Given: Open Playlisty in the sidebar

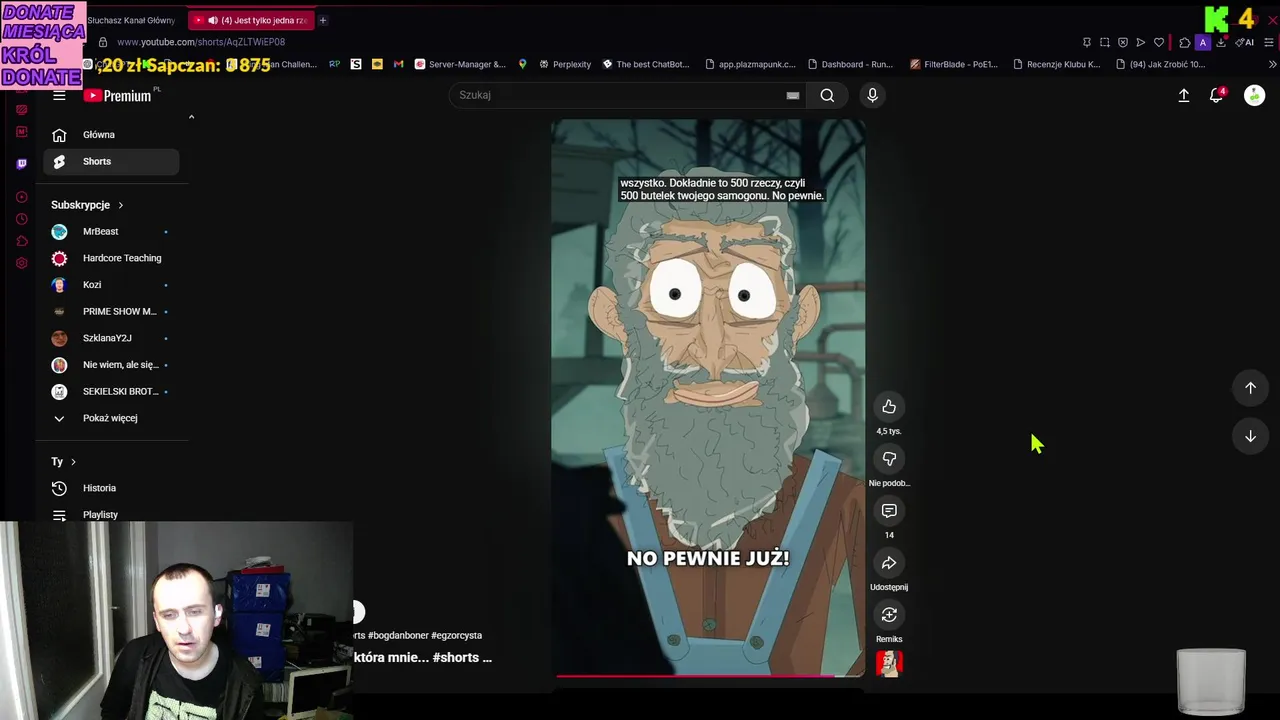Looking at the screenshot, I should pyautogui.click(x=111, y=515).
